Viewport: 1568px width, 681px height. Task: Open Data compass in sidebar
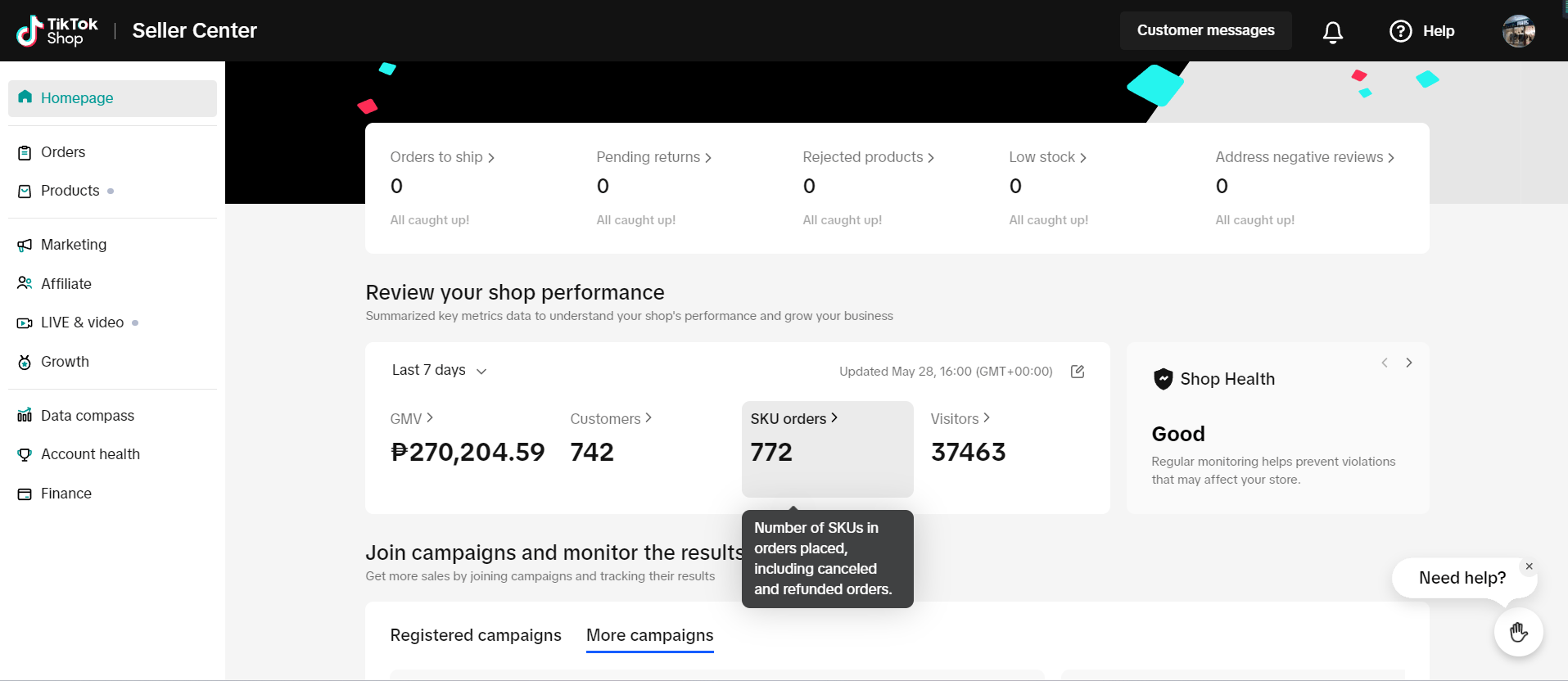[88, 416]
